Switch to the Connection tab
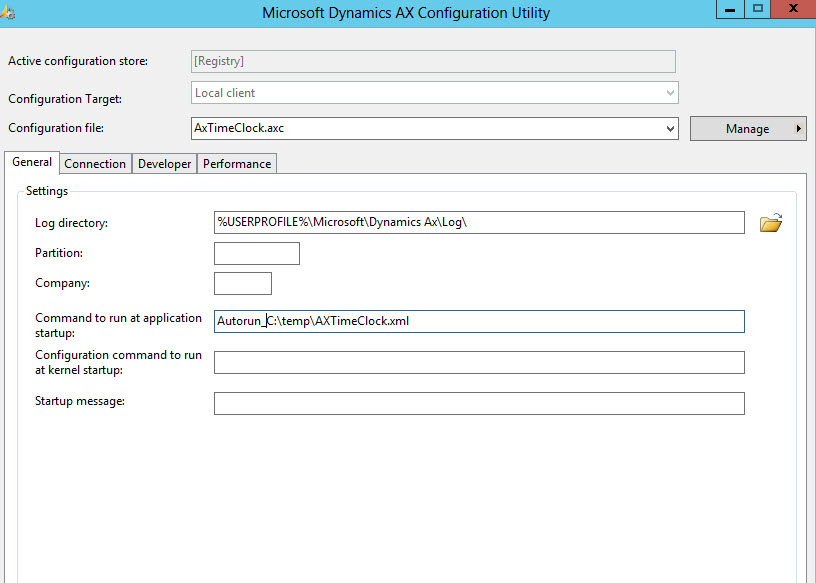816x583 pixels. tap(95, 164)
